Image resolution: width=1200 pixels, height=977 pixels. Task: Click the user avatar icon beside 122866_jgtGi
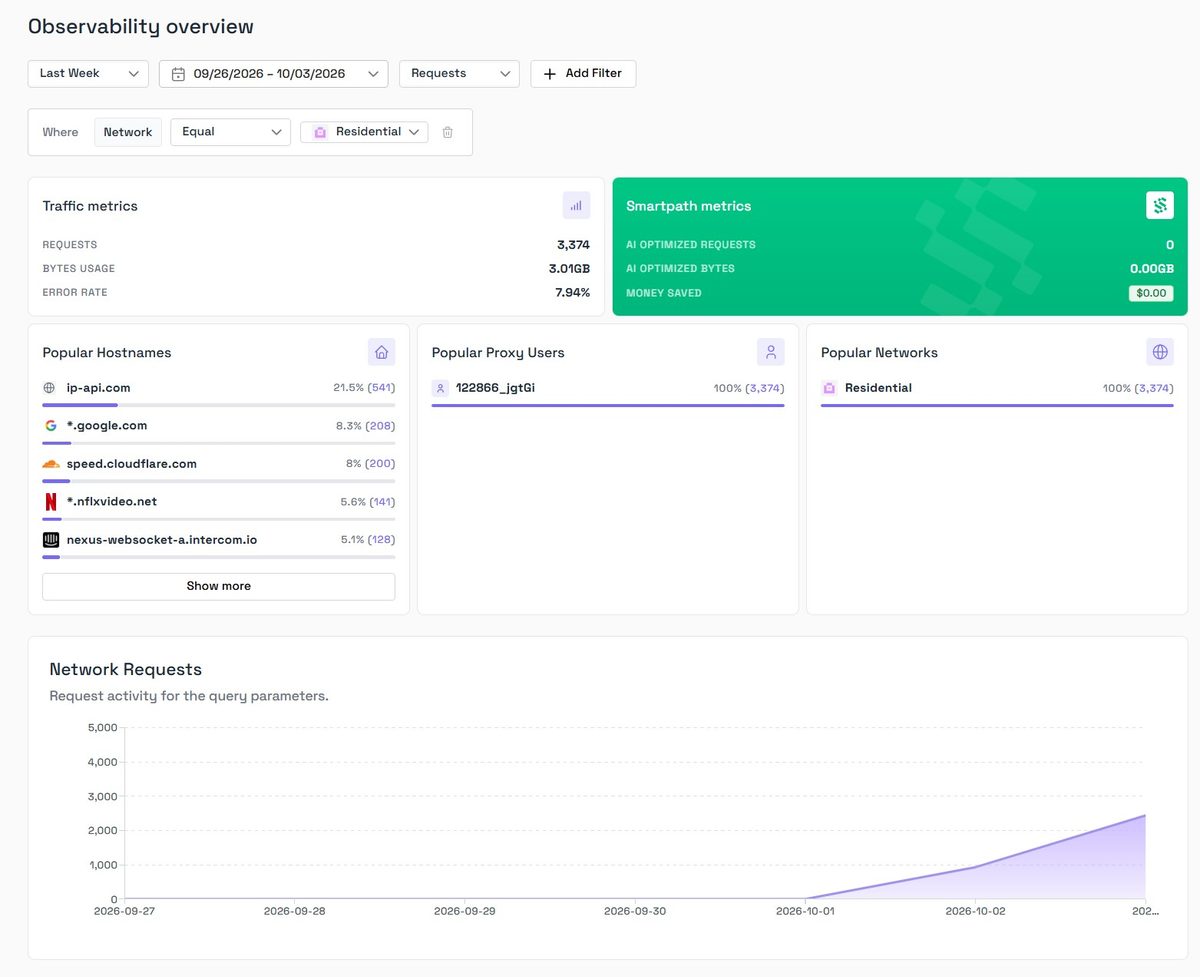pos(440,388)
